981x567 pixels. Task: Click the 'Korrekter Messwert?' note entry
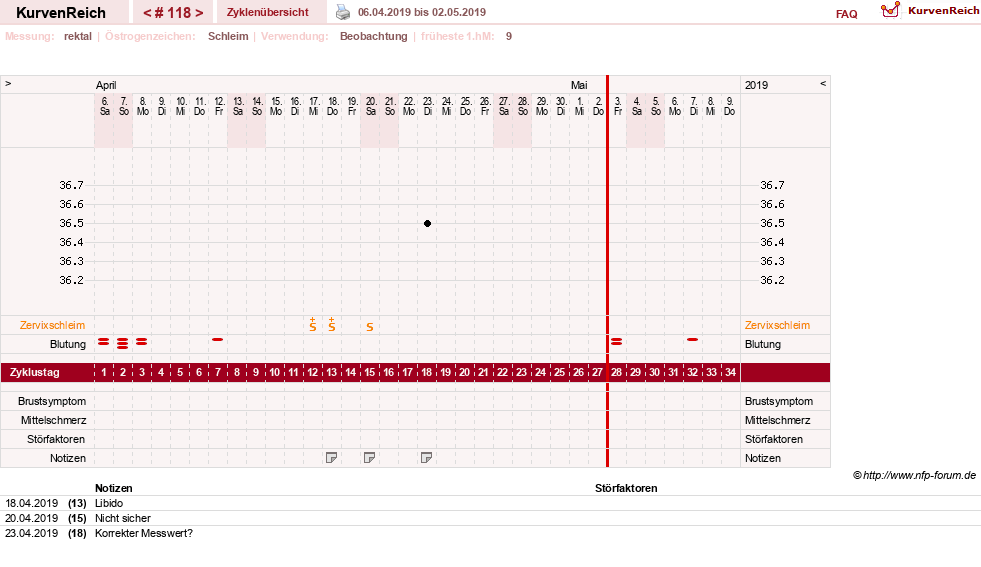[144, 533]
